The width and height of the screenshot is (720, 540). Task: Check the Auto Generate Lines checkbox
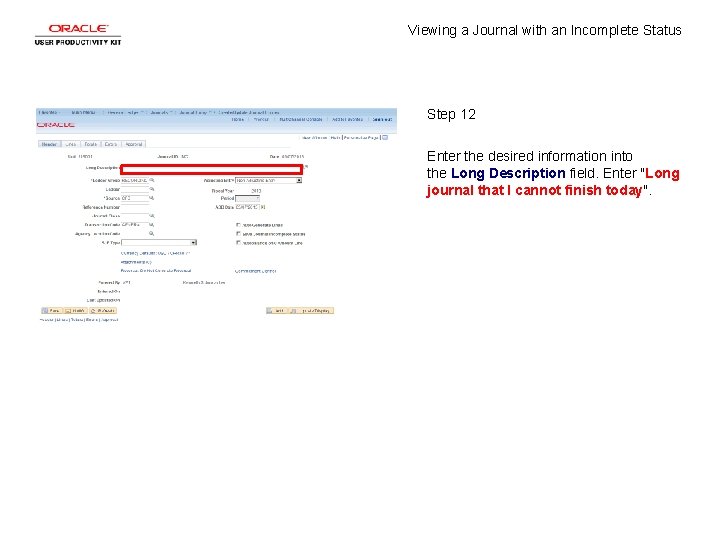pyautogui.click(x=238, y=225)
